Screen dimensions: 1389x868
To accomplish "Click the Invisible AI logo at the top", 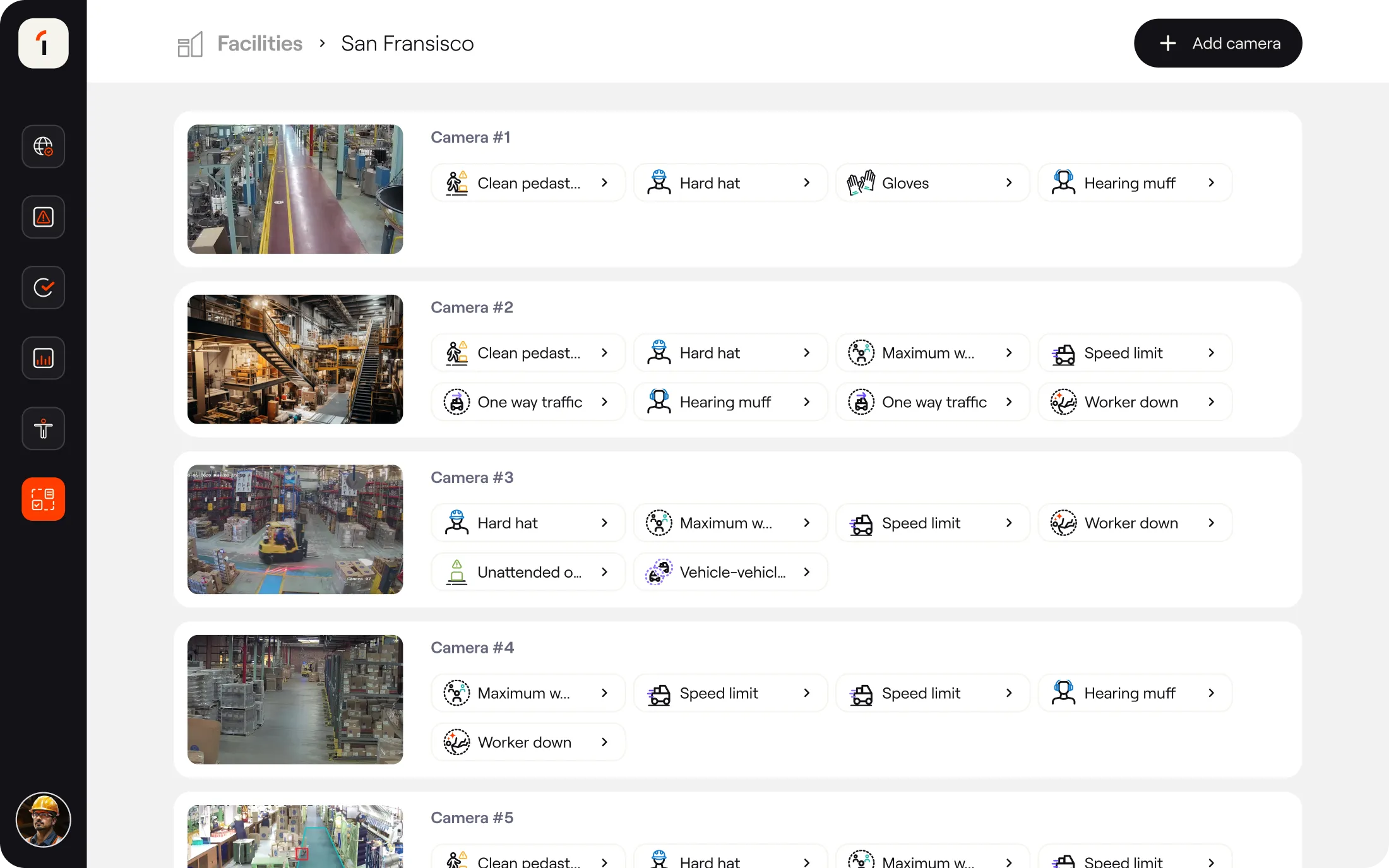I will click(x=43, y=43).
